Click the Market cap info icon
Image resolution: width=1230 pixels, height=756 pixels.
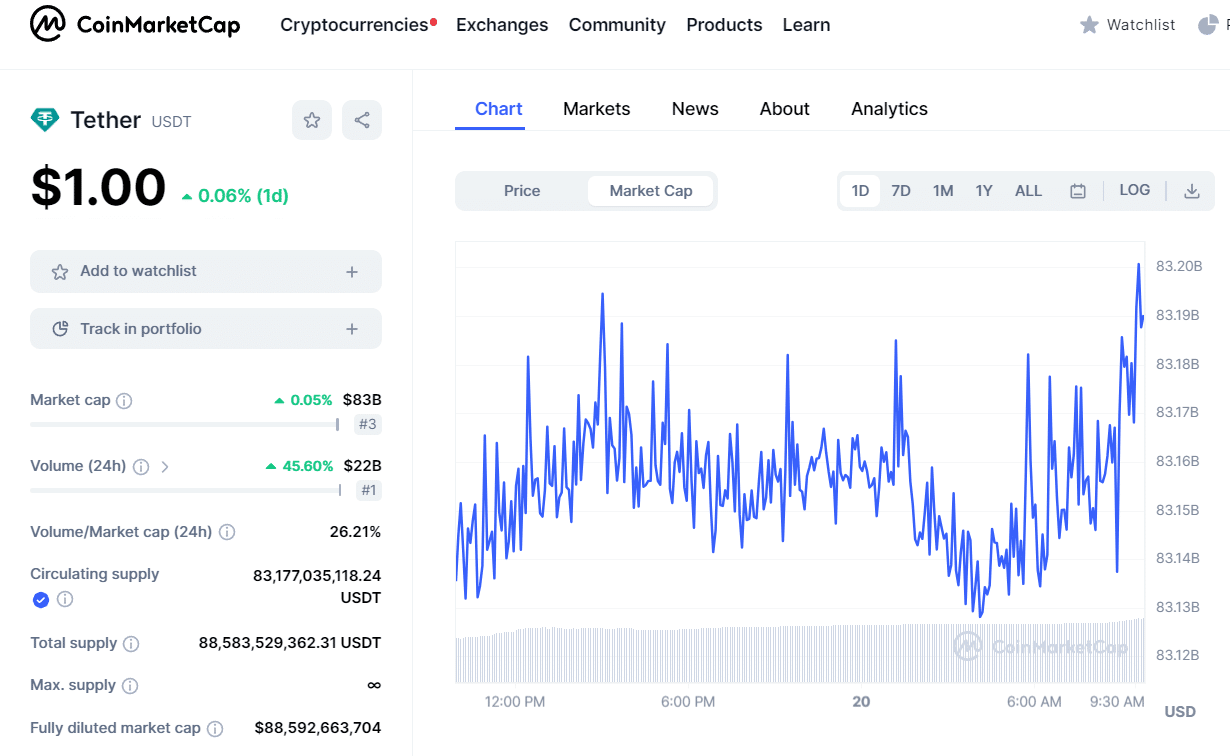[124, 401]
